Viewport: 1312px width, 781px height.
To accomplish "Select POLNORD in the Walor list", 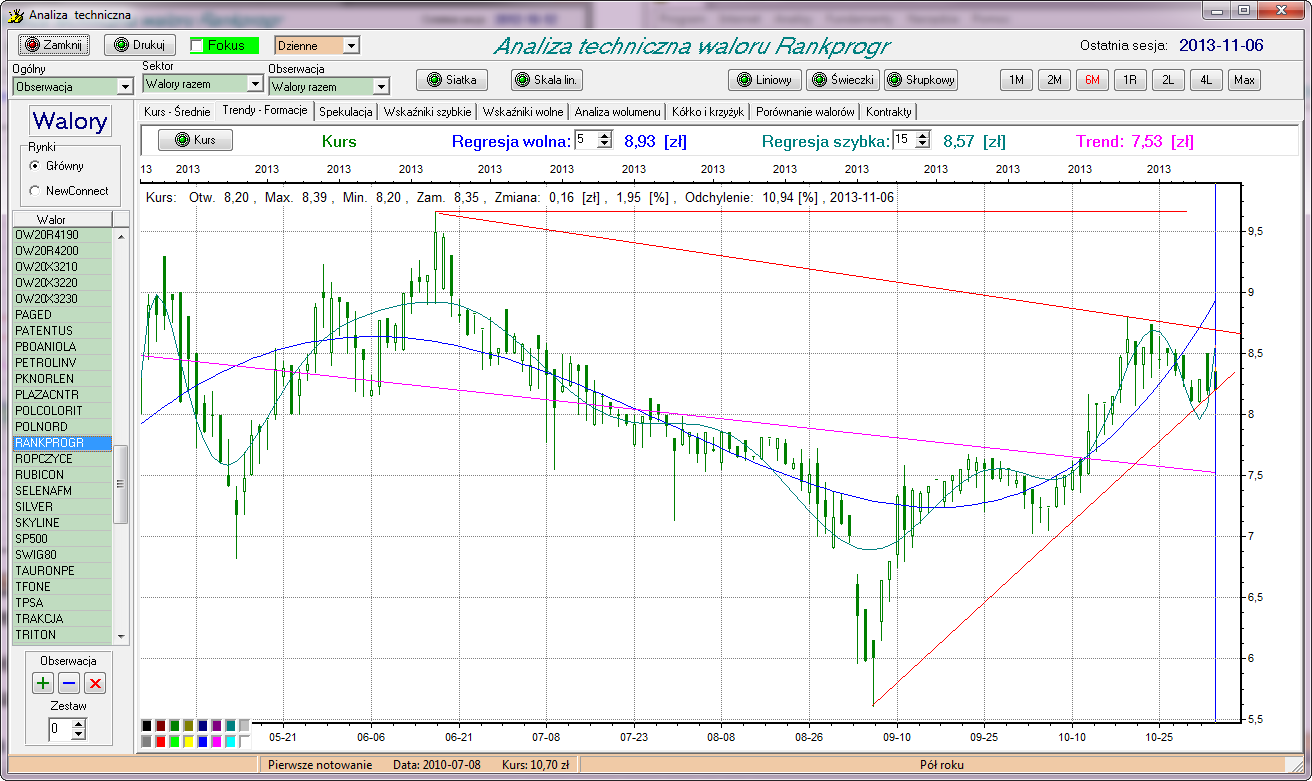I will coord(62,426).
